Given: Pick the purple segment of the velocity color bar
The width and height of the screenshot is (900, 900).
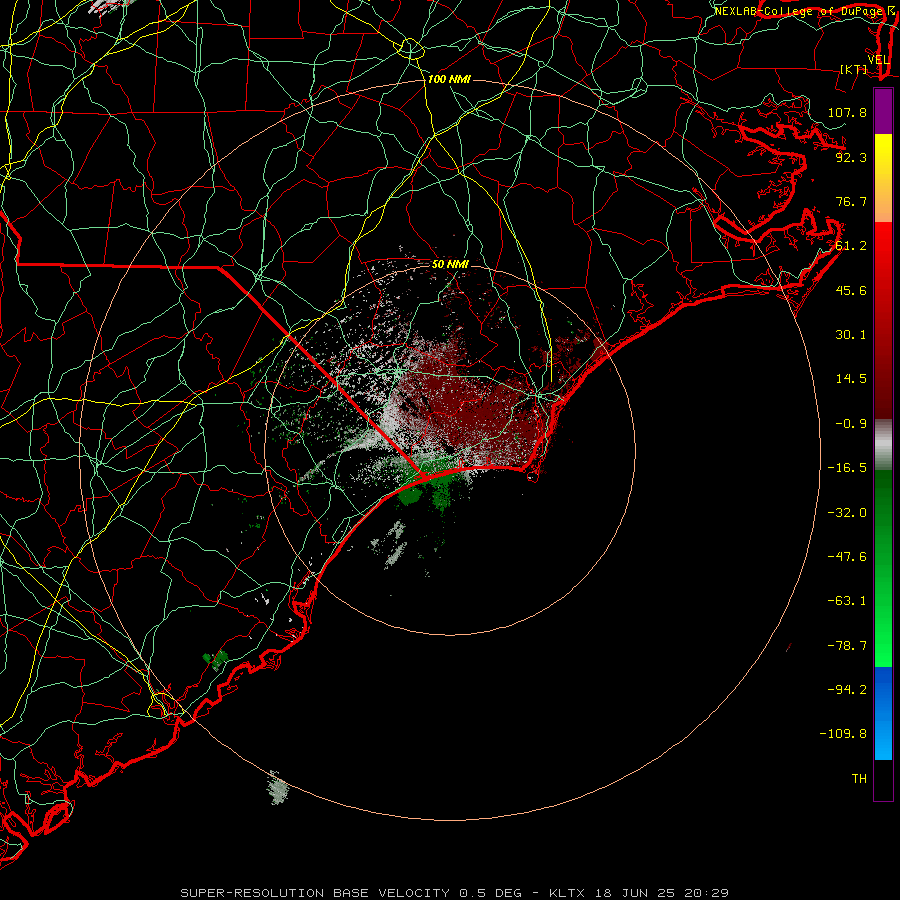Looking at the screenshot, I should 883,111.
